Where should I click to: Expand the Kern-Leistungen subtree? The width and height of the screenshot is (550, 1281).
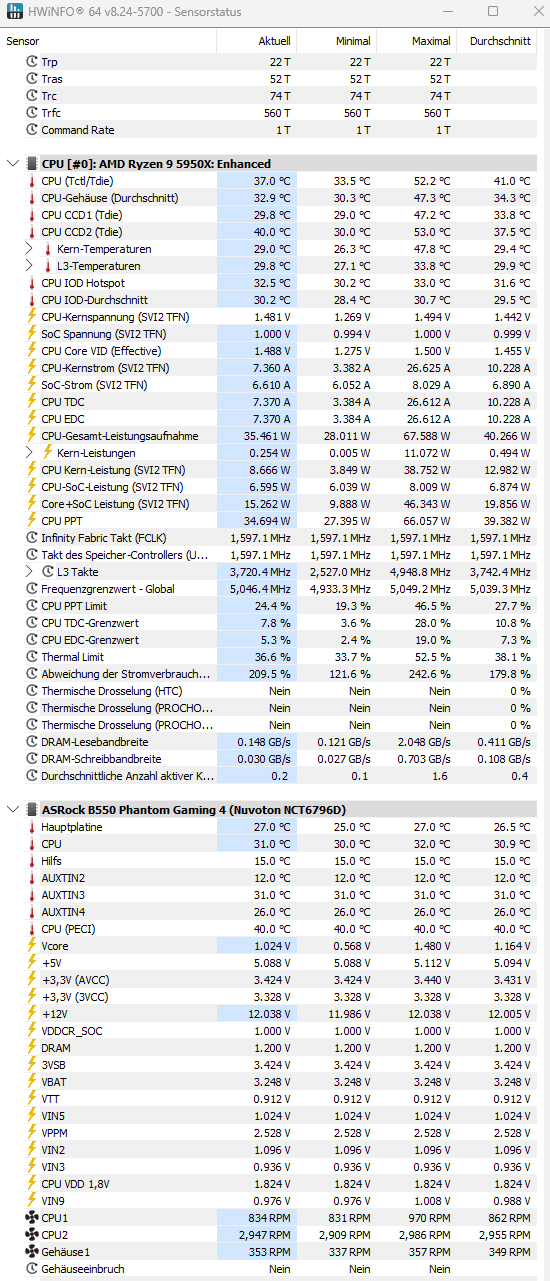tap(29, 453)
